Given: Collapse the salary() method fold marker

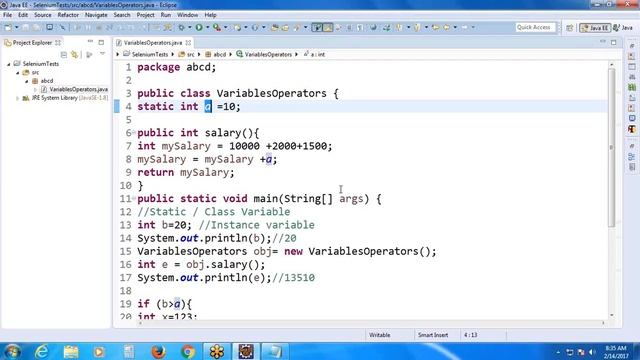Looking at the screenshot, I should (x=133, y=132).
